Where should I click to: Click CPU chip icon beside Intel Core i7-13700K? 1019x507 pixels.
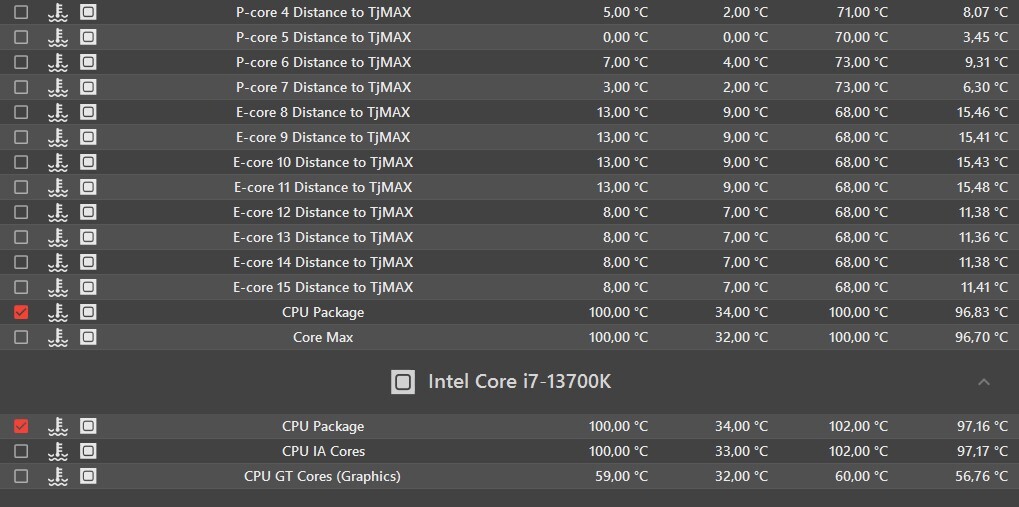pyautogui.click(x=403, y=381)
